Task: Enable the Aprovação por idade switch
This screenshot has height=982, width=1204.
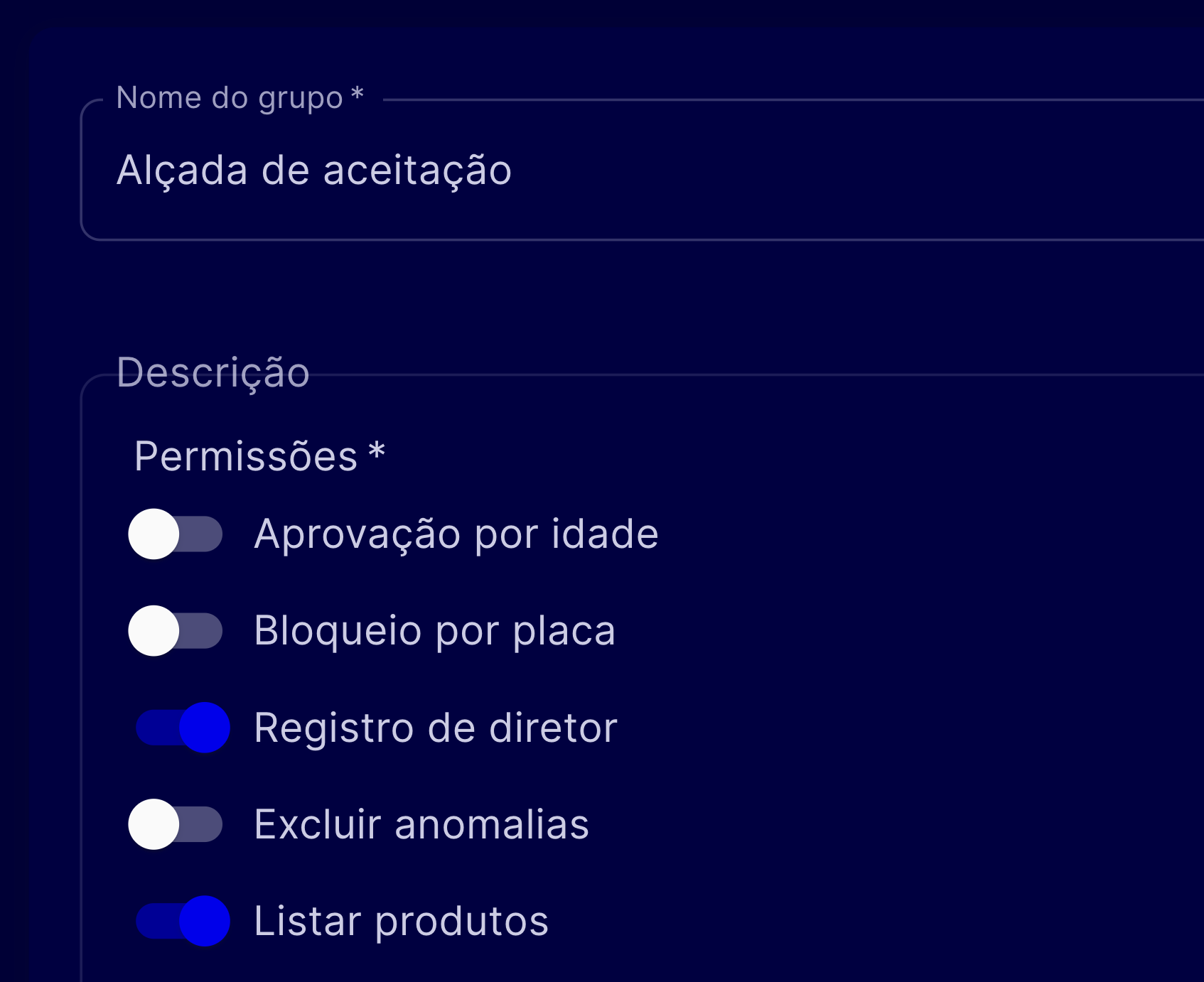Action: coord(176,534)
